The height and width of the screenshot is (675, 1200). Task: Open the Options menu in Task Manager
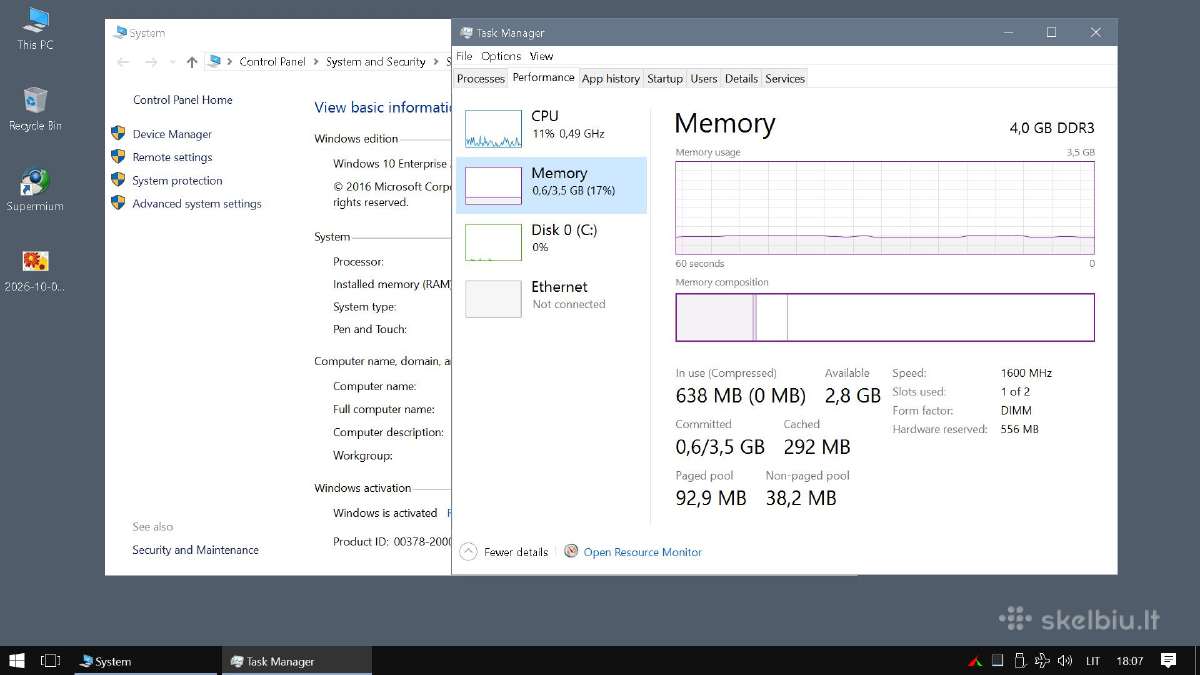pyautogui.click(x=501, y=56)
